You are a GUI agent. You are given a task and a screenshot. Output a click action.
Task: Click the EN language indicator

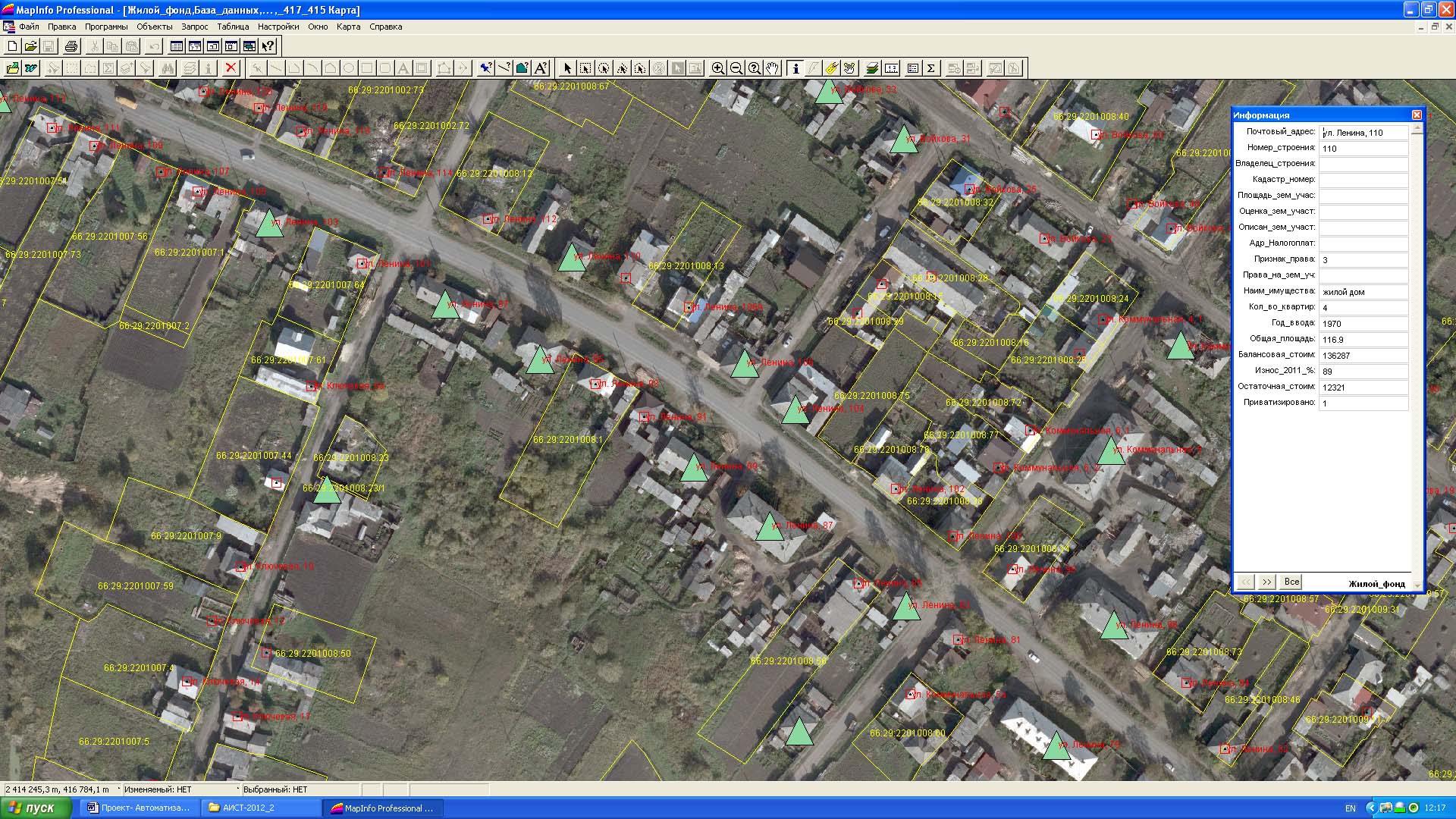tap(1351, 808)
